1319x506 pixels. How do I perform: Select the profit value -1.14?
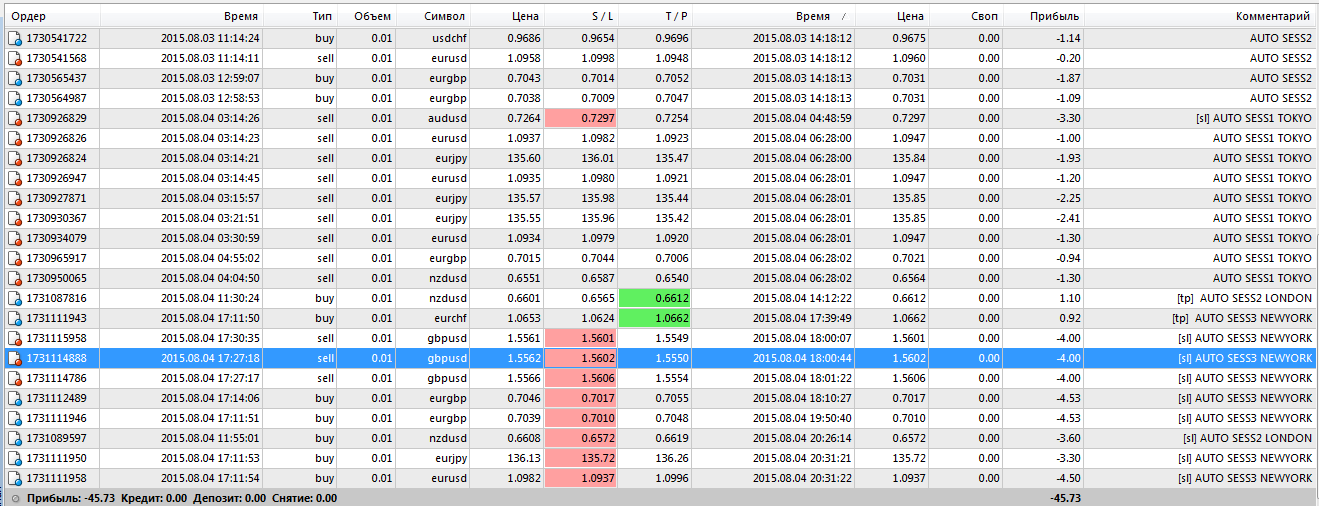click(1067, 38)
